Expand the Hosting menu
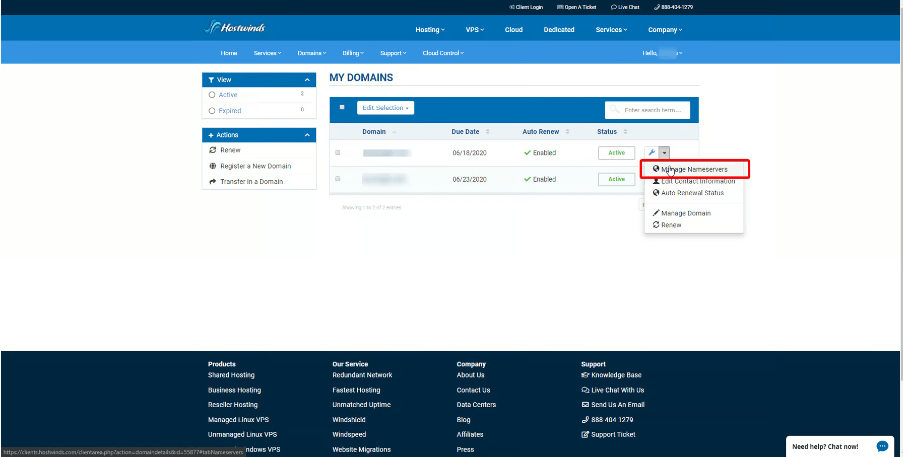This screenshot has width=903, height=457. [x=430, y=29]
